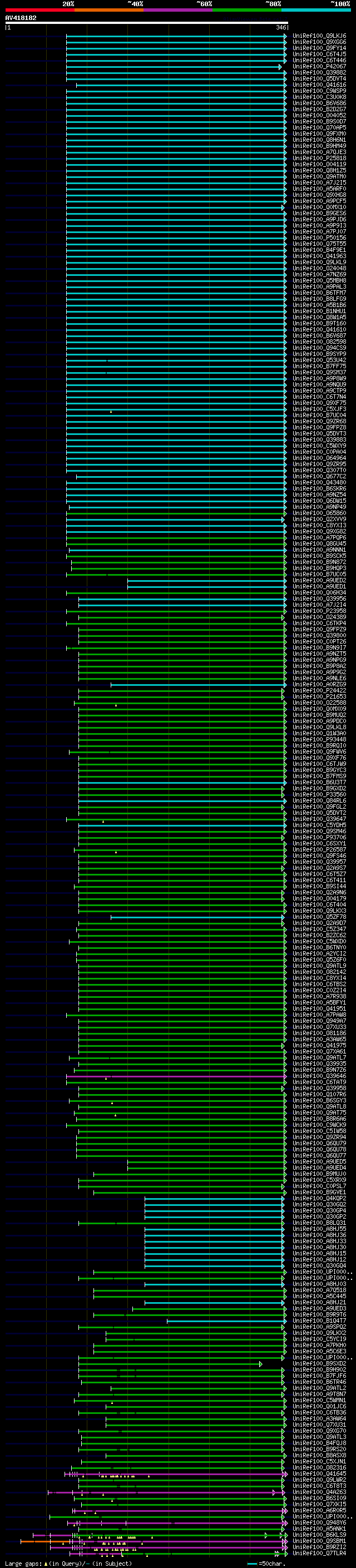Open the UniRef100_Q9LKJ6 hit link
Screen dimensions: 356x1568
(319, 37)
